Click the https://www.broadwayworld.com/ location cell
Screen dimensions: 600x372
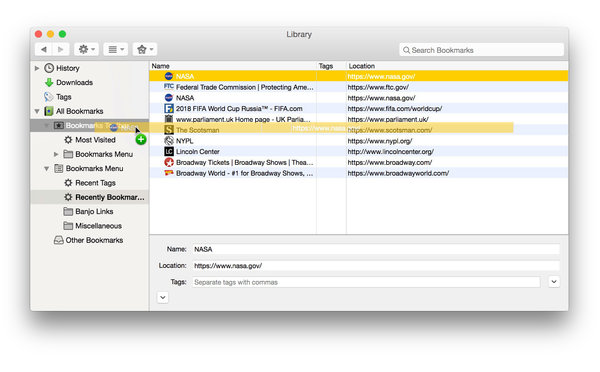point(398,173)
